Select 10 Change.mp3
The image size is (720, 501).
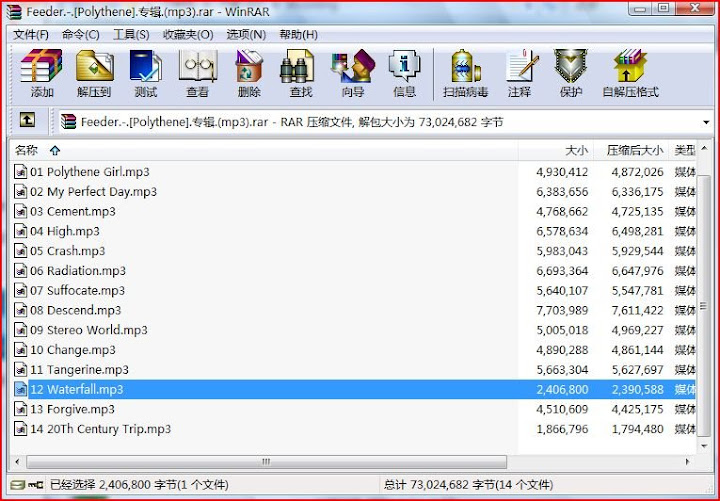73,349
